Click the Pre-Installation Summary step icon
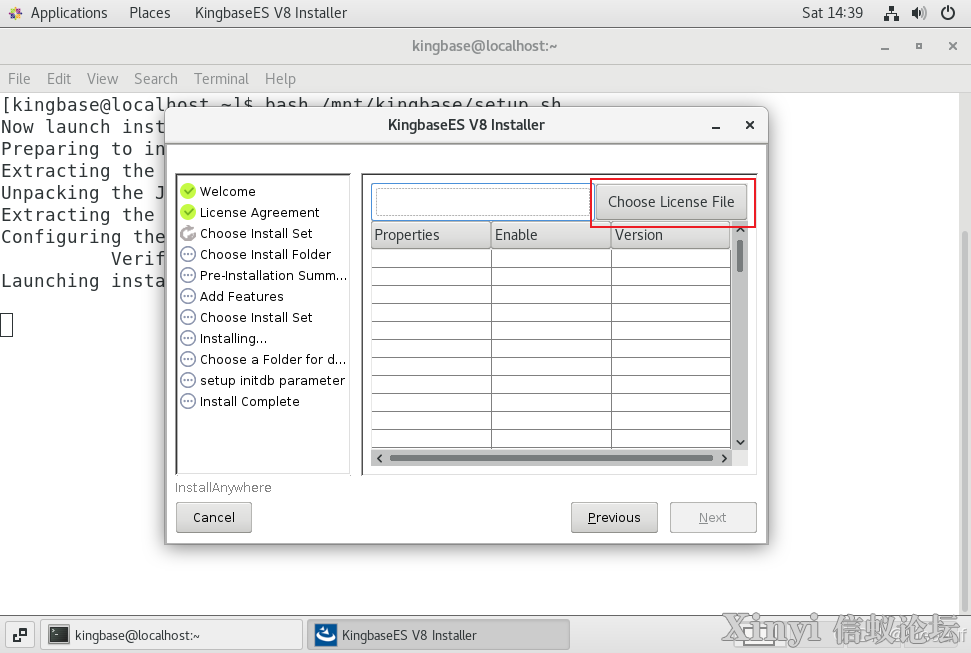971x653 pixels. 188,275
